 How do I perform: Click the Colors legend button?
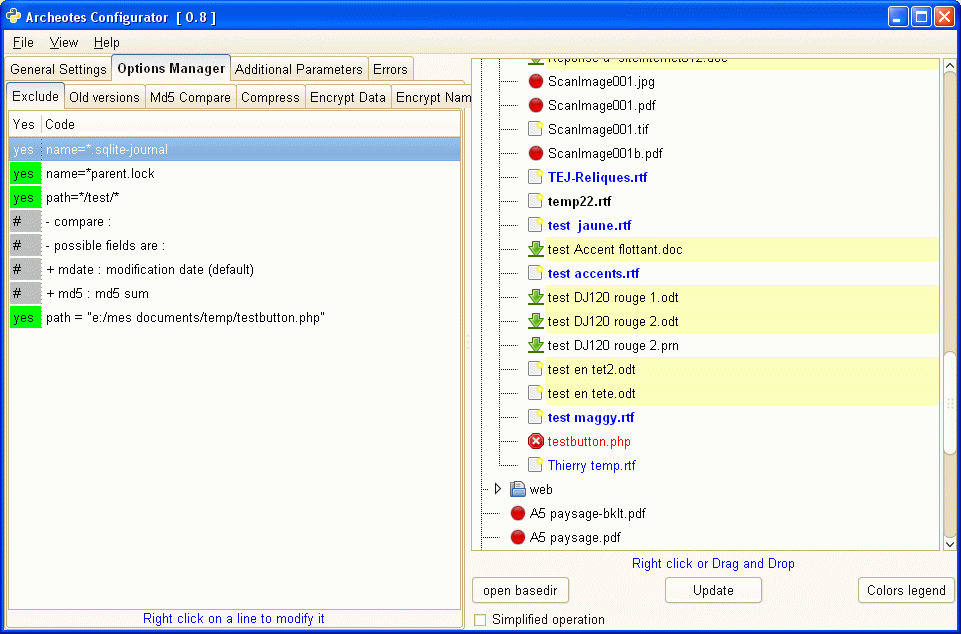[905, 590]
